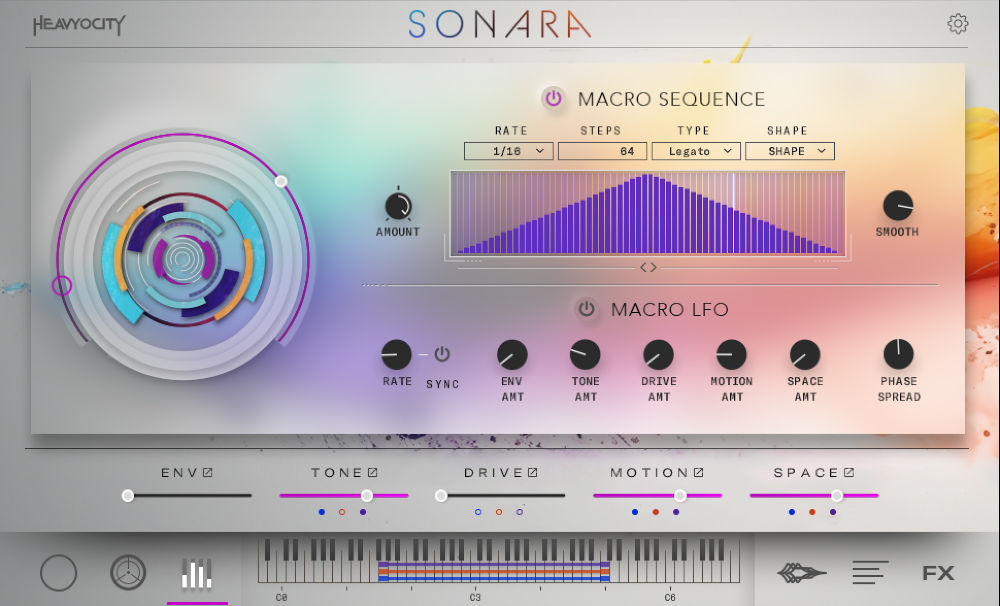Expand the Shape dropdown
This screenshot has height=606, width=1000.
tap(789, 150)
